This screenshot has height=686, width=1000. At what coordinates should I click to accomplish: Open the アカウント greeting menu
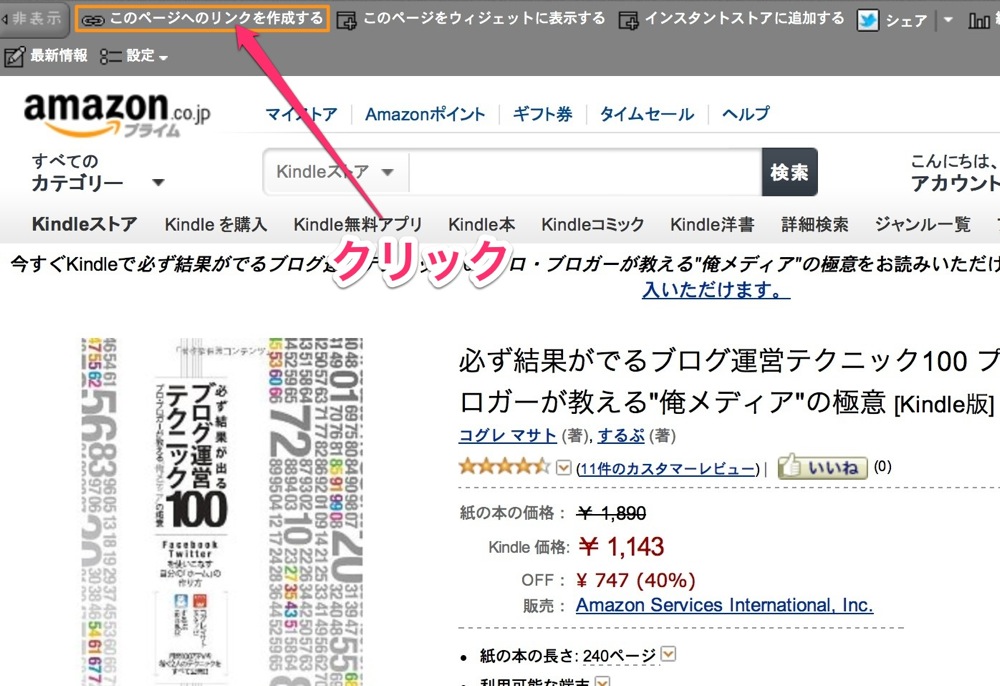coord(955,172)
